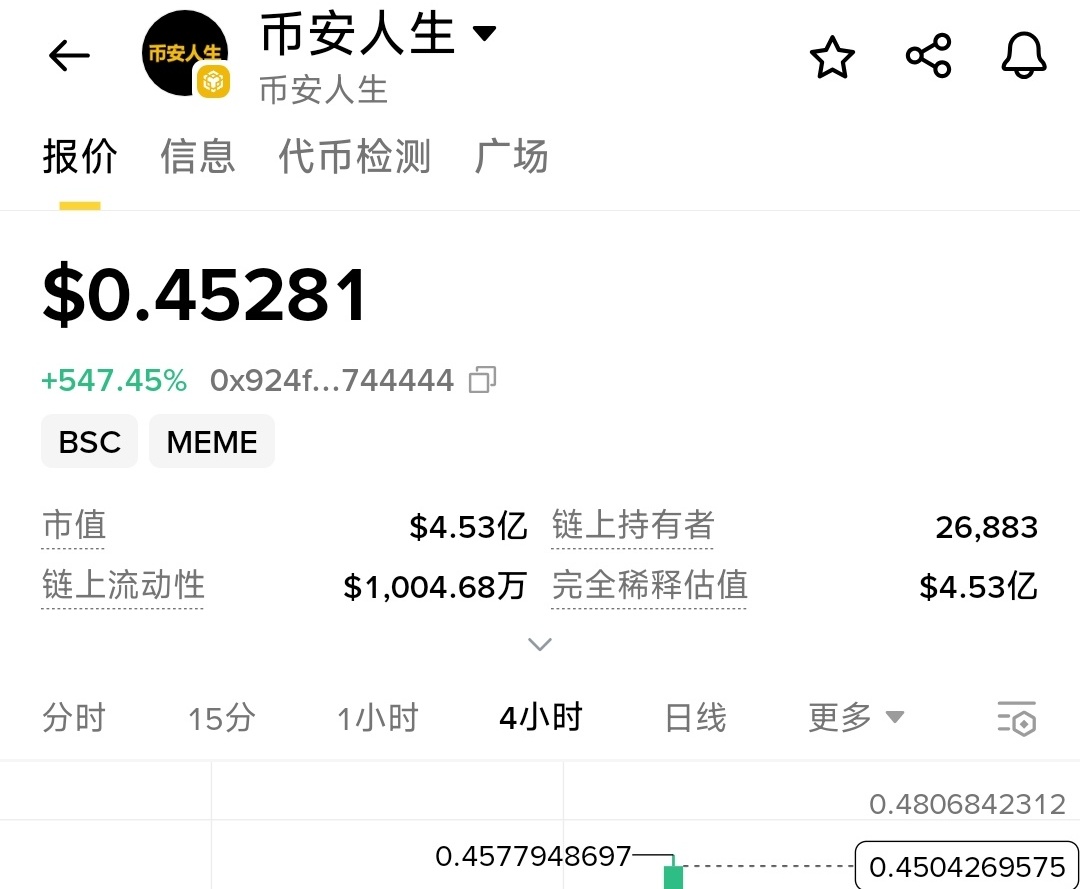This screenshot has height=889, width=1080.
Task: Tap the 链上流动性 label
Action: [123, 585]
